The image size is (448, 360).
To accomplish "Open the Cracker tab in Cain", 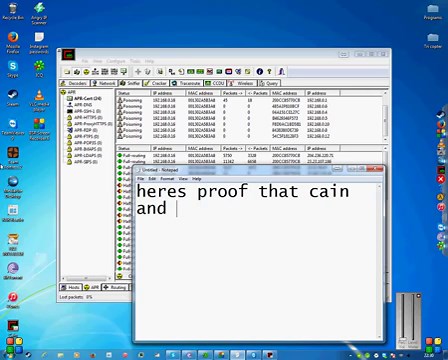I will pos(156,83).
